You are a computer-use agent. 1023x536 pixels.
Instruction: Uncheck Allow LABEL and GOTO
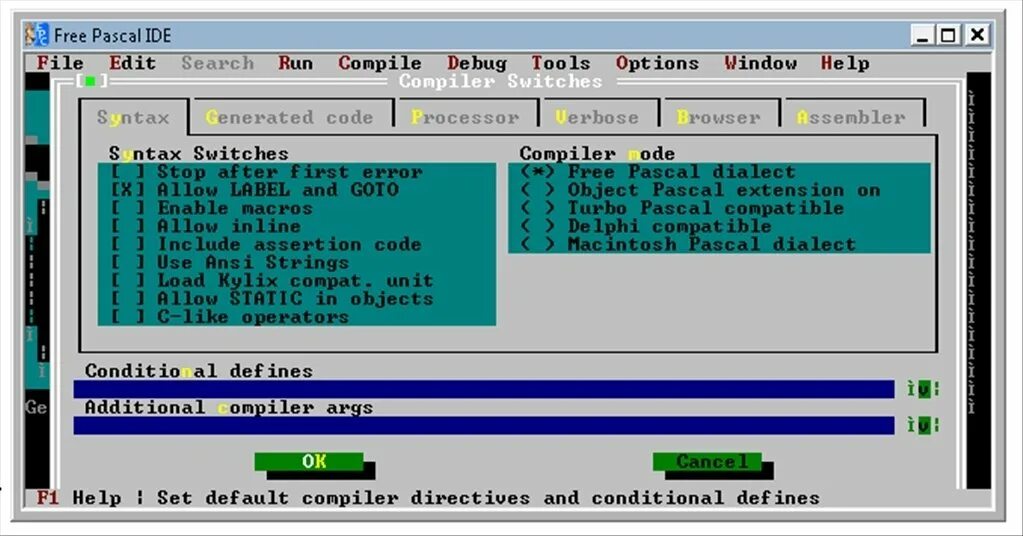(254, 190)
